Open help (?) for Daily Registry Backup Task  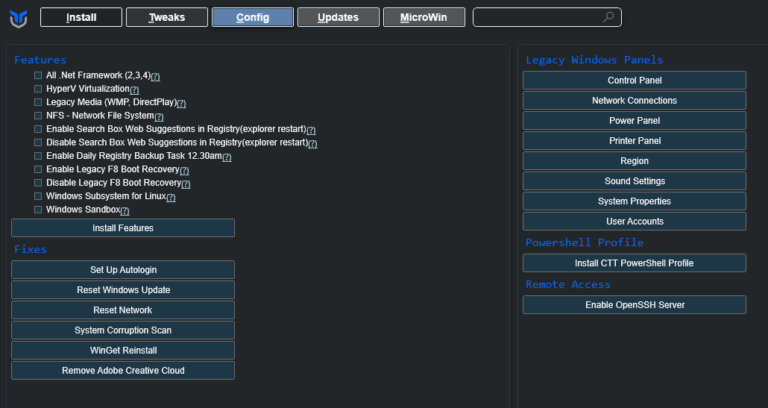pyautogui.click(x=227, y=157)
